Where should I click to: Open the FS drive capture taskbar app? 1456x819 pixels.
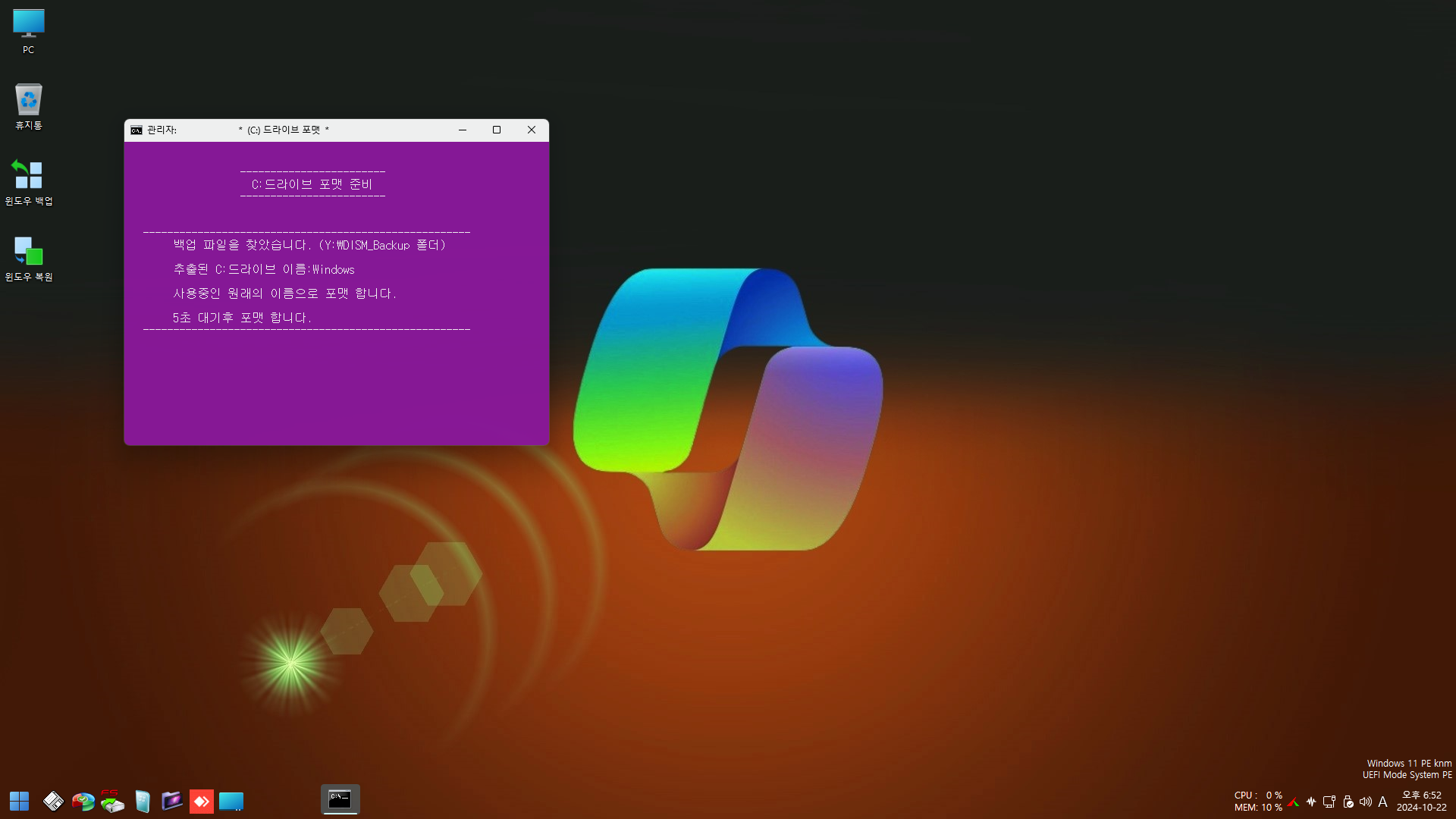112,801
